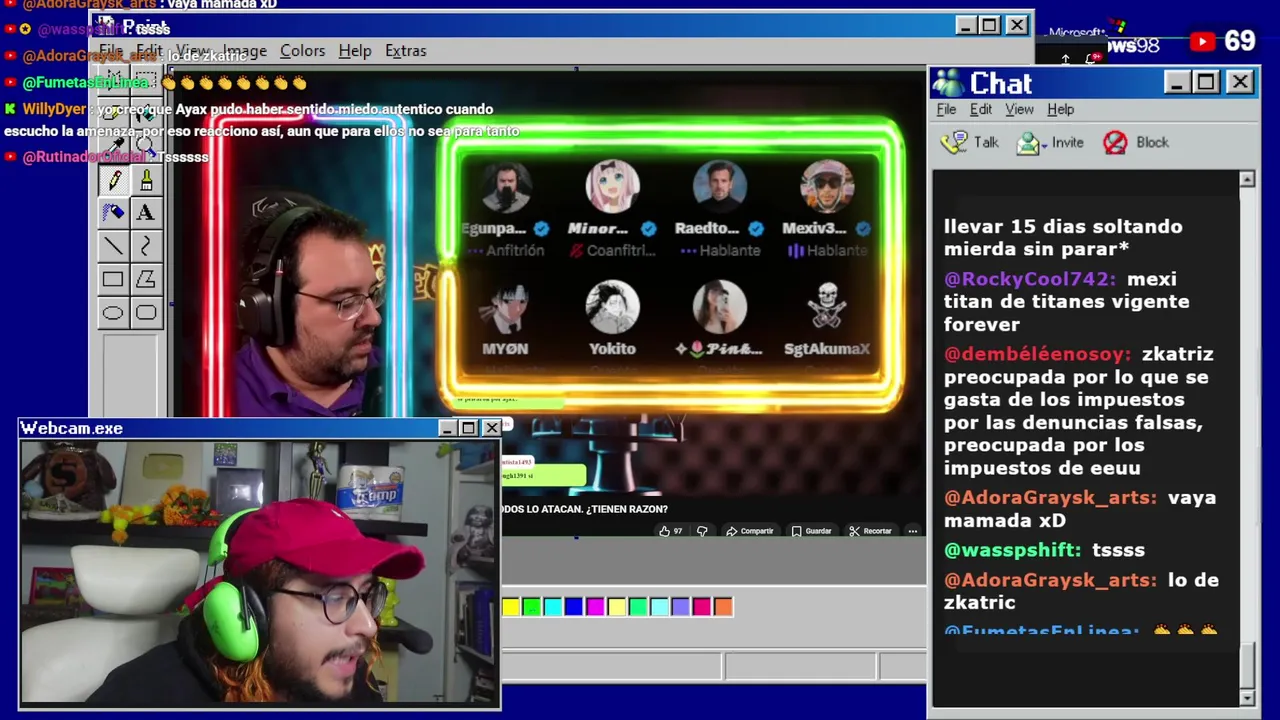Image resolution: width=1280 pixels, height=720 pixels.
Task: Click Mexiv3 speaker avatar in Space
Action: pos(826,187)
